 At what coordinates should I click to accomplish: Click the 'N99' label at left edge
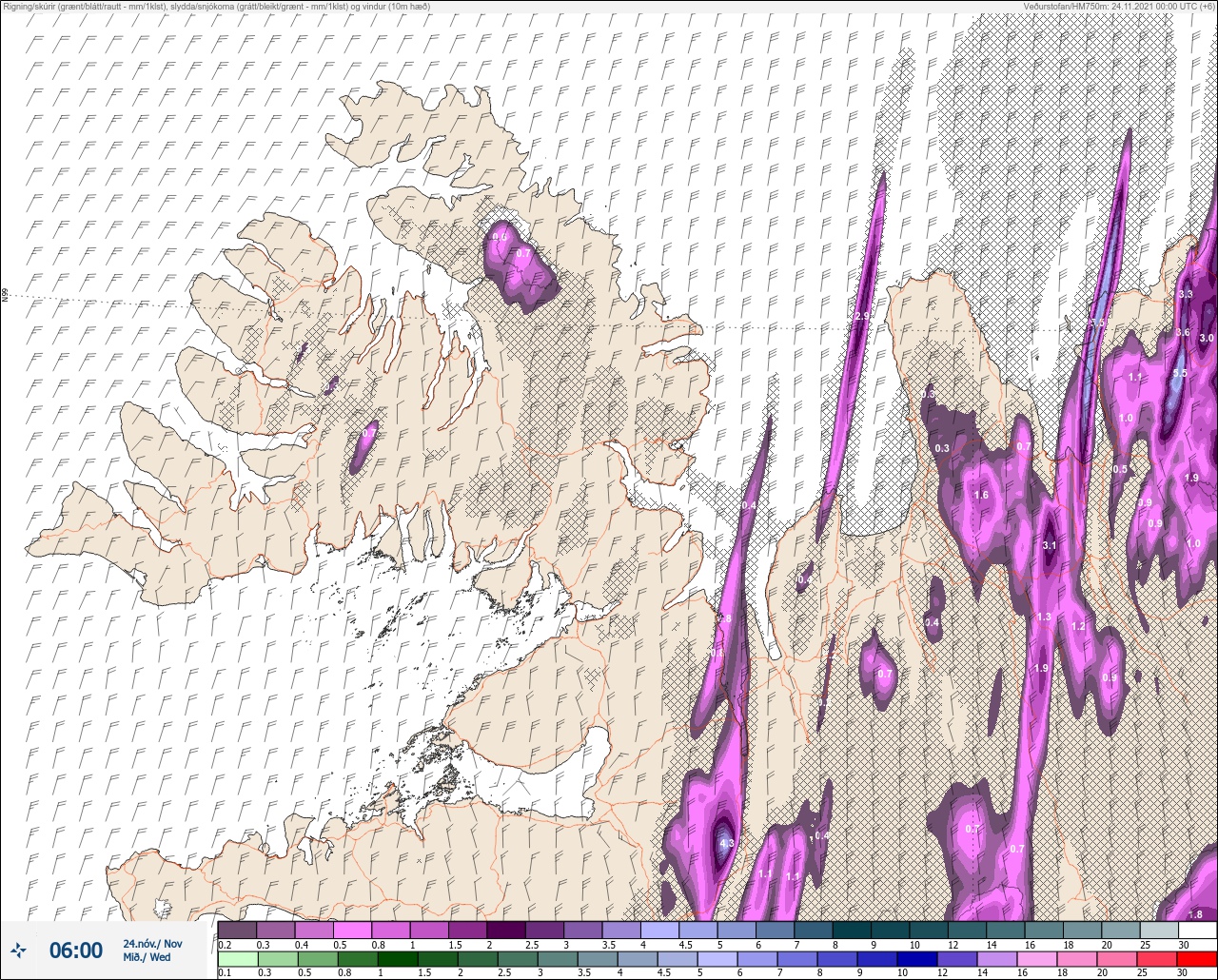coord(5,296)
